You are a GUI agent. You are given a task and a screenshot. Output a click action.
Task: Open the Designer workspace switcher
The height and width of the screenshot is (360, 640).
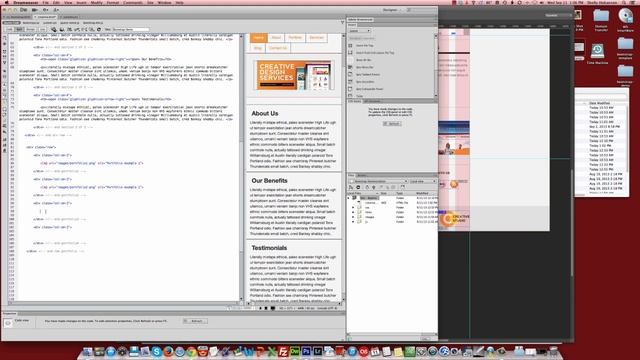pyautogui.click(x=392, y=10)
